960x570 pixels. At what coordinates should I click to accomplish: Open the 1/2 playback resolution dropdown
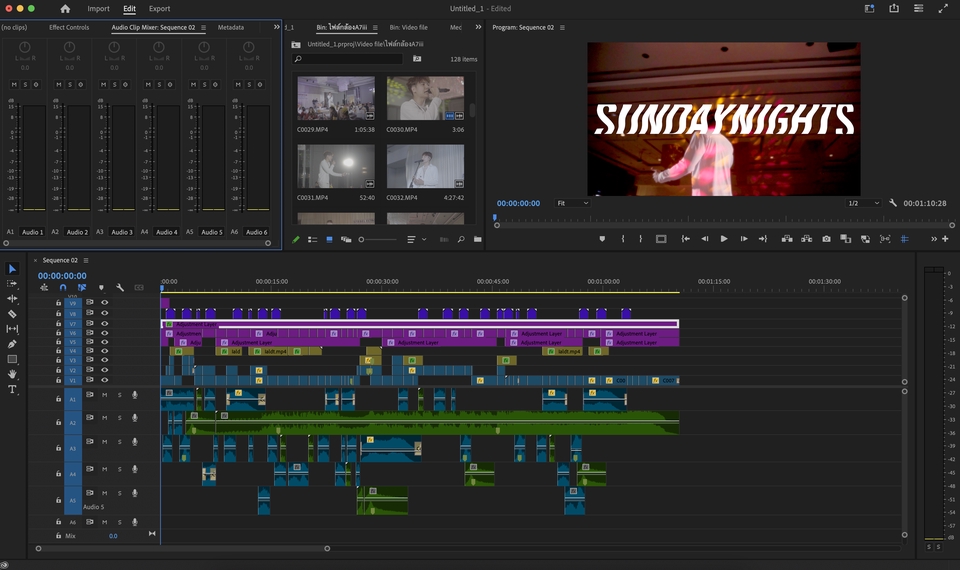863,203
